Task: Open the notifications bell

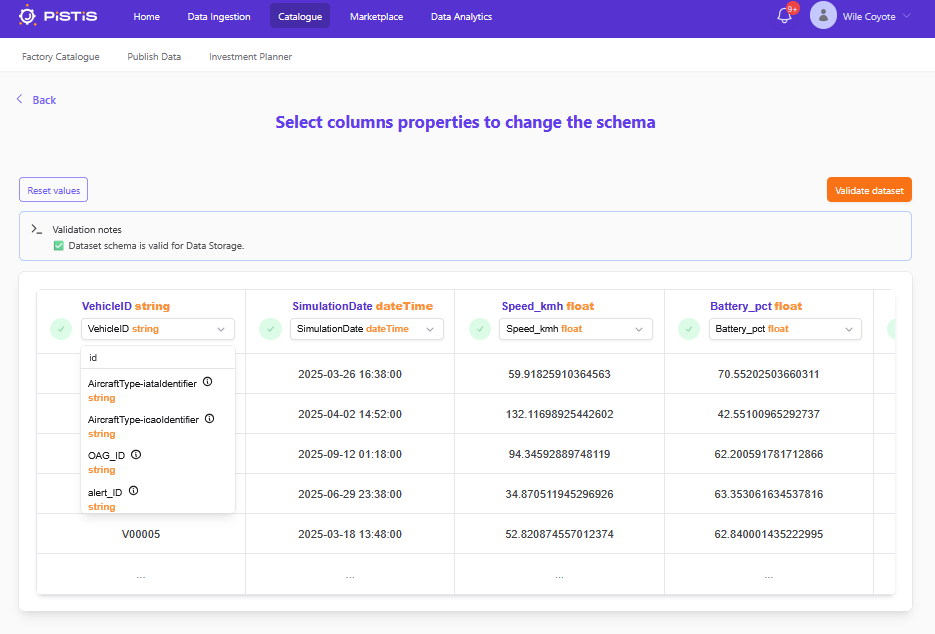Action: click(x=784, y=16)
